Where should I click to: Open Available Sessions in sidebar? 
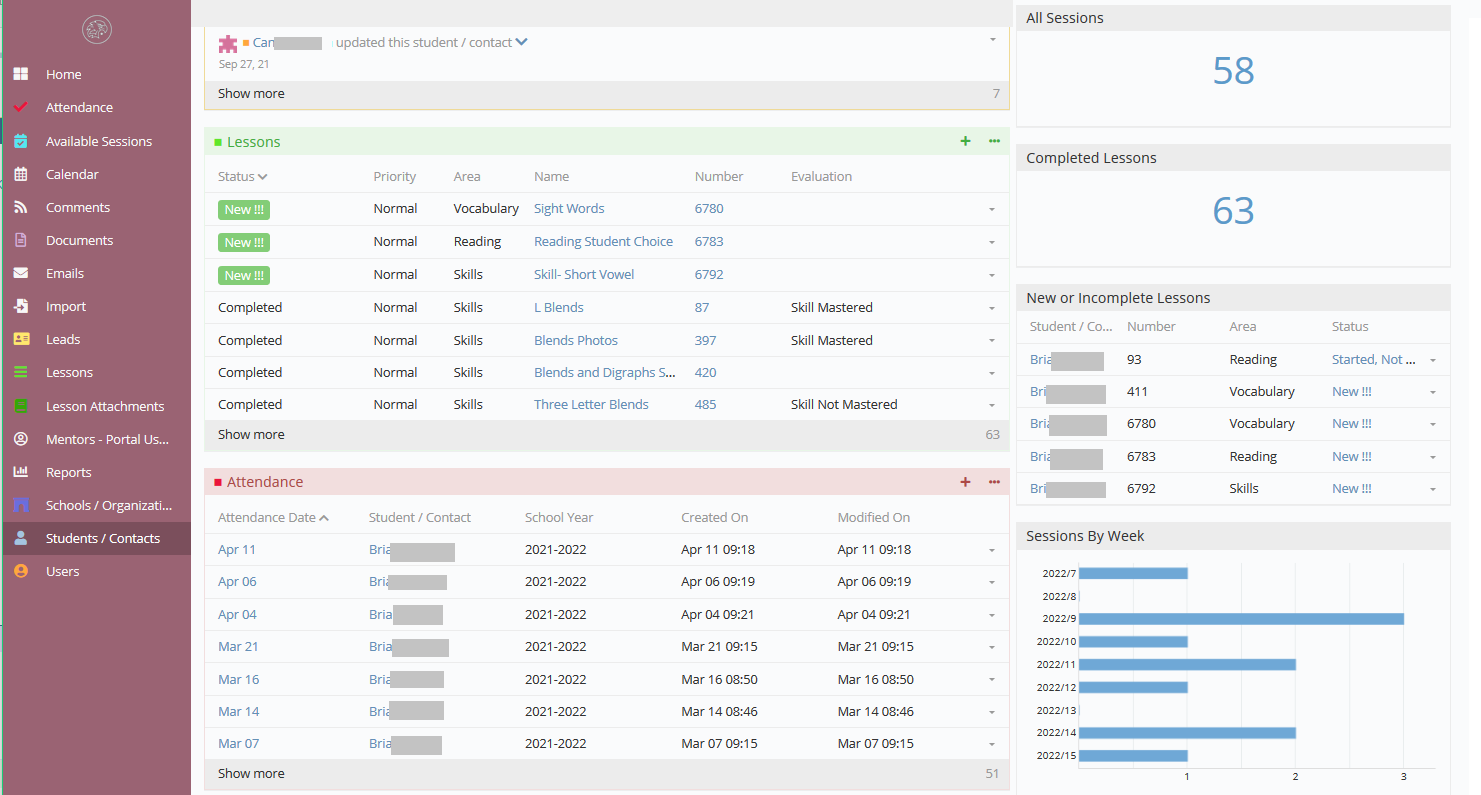point(98,142)
